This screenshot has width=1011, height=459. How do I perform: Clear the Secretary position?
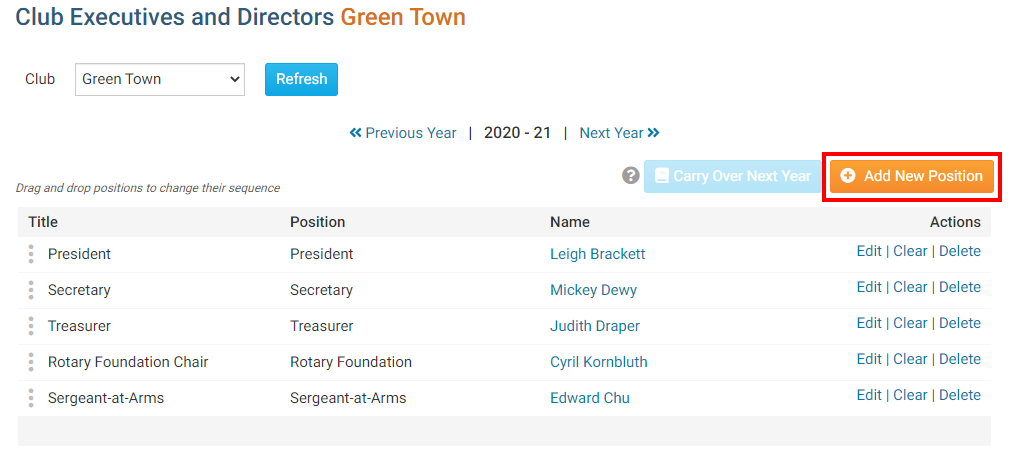pos(910,287)
